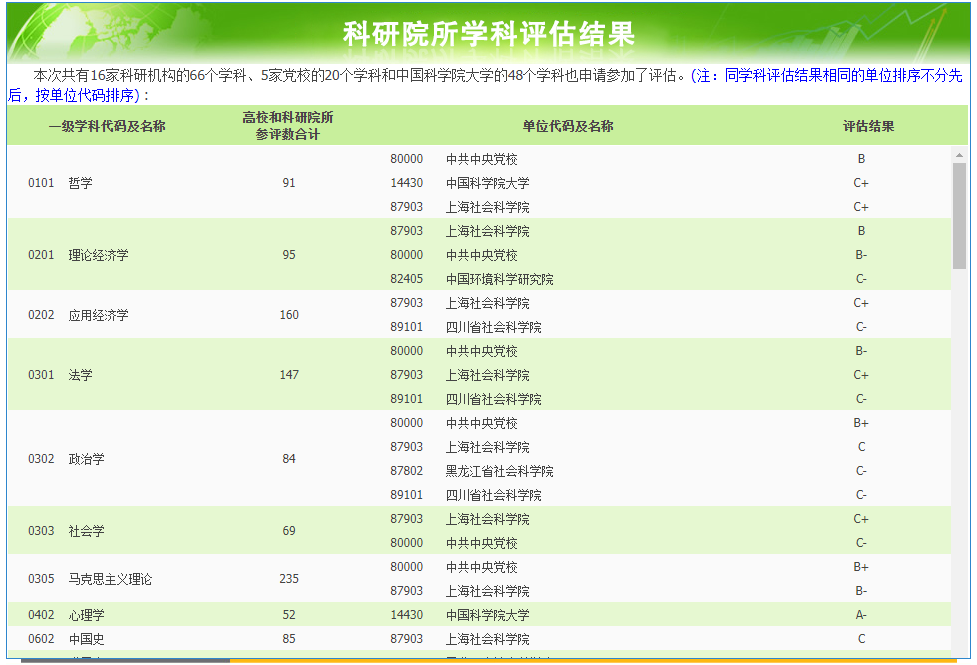Click 四川省社会科学院 in the 法学 group
The height and width of the screenshot is (665, 977).
pos(493,399)
